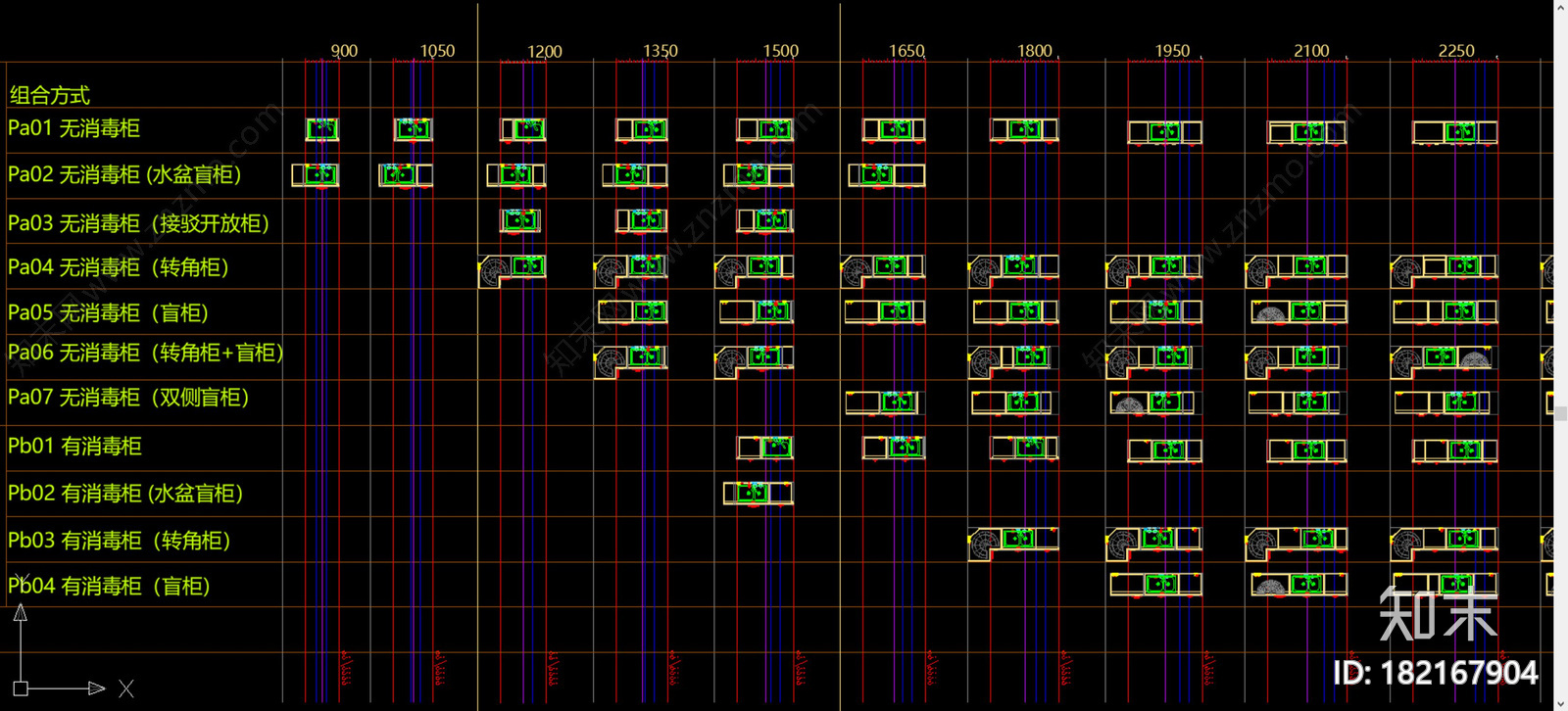
Task: Select the Pa04 corner cabinet block in 1650 column
Action: (882, 270)
